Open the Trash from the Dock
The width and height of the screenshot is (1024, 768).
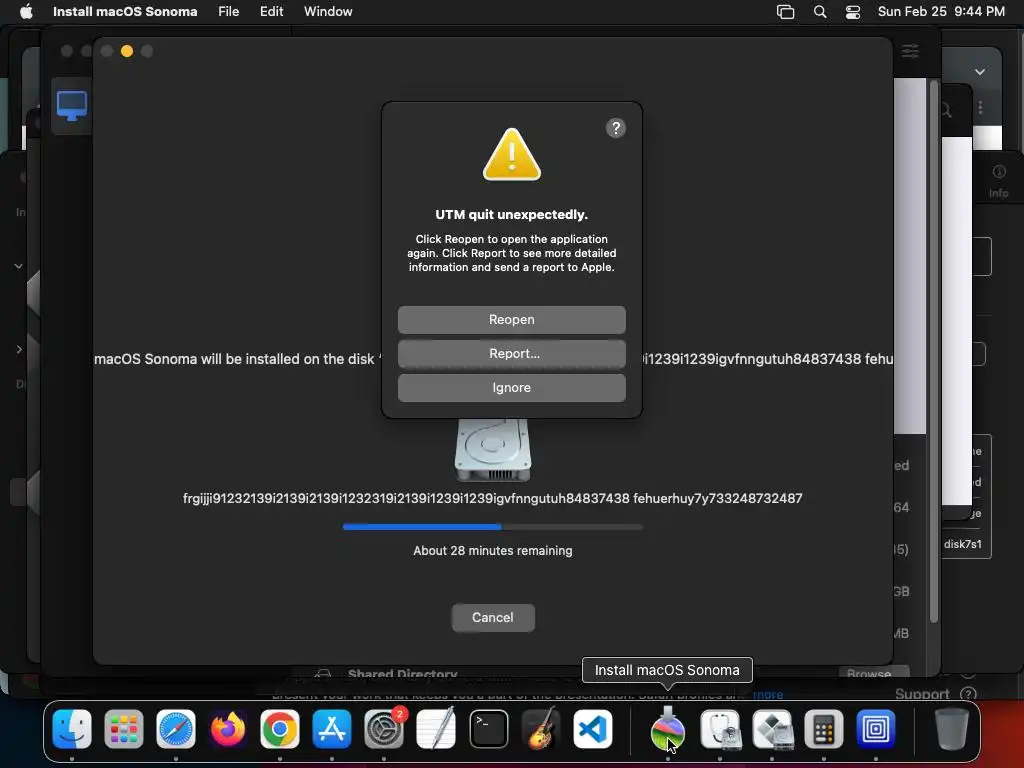tap(952, 729)
